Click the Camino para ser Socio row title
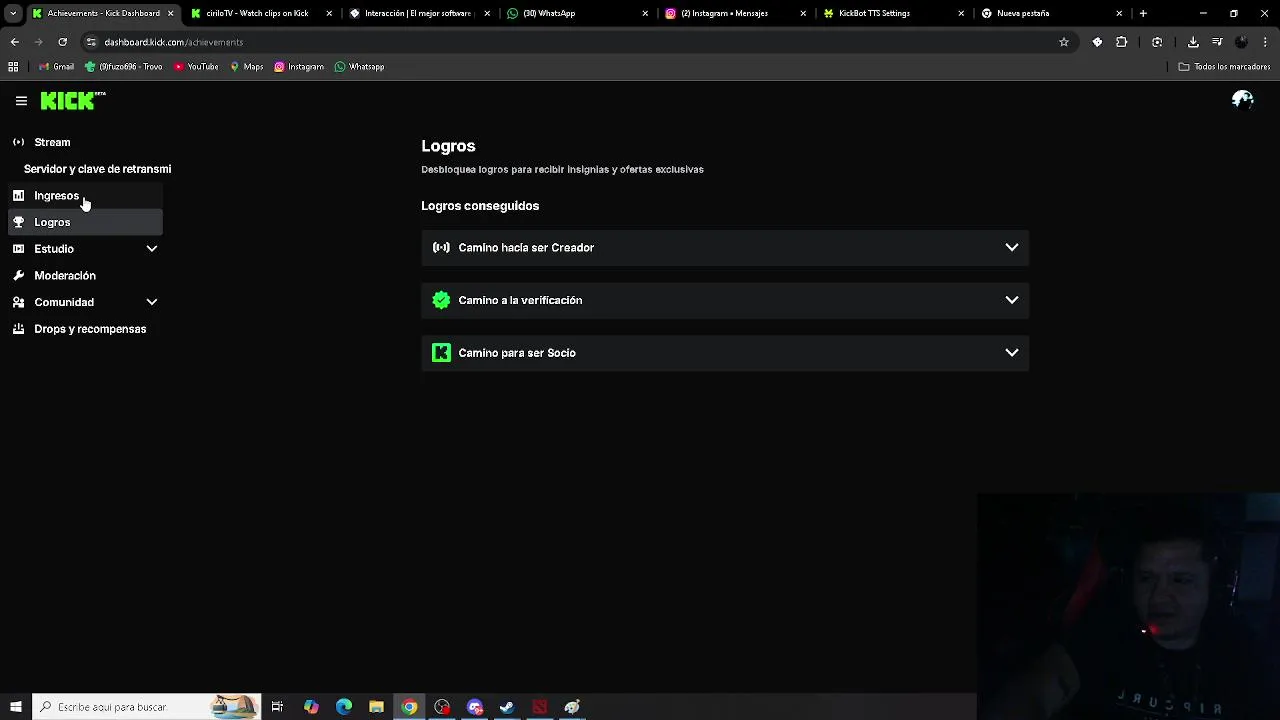Screen dimensions: 1280x720 (517, 353)
